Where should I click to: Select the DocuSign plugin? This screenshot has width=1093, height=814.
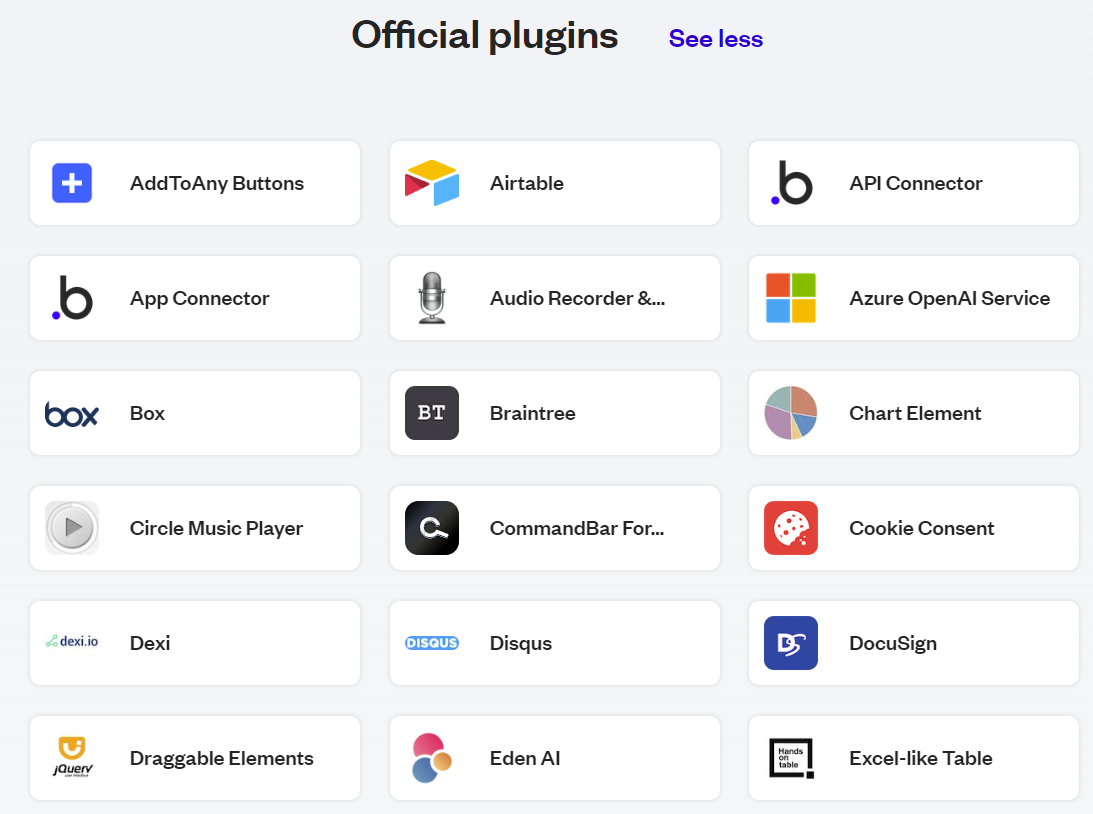click(914, 643)
